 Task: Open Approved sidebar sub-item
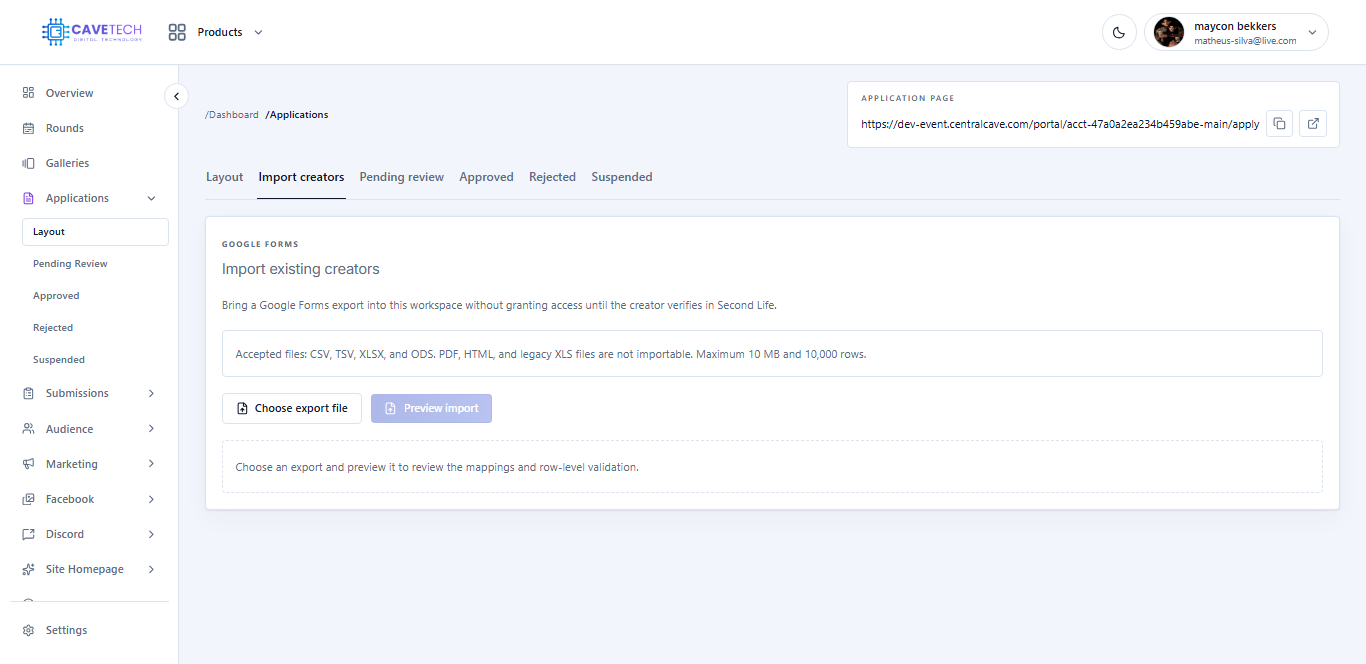point(56,296)
